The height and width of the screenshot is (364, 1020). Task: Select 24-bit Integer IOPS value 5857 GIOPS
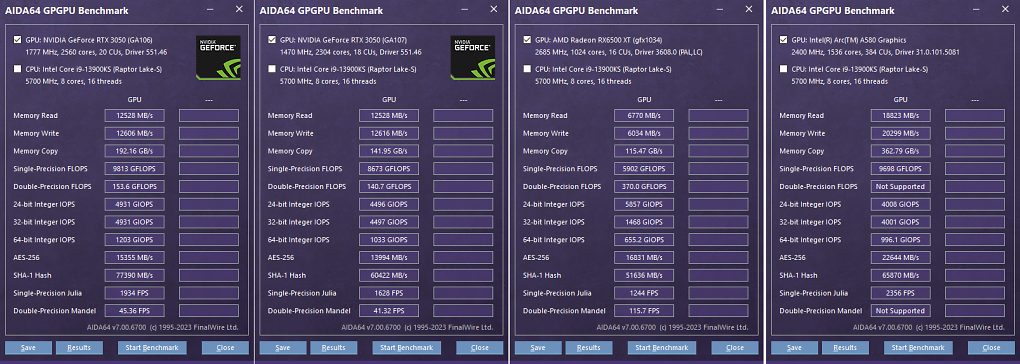[x=644, y=204]
